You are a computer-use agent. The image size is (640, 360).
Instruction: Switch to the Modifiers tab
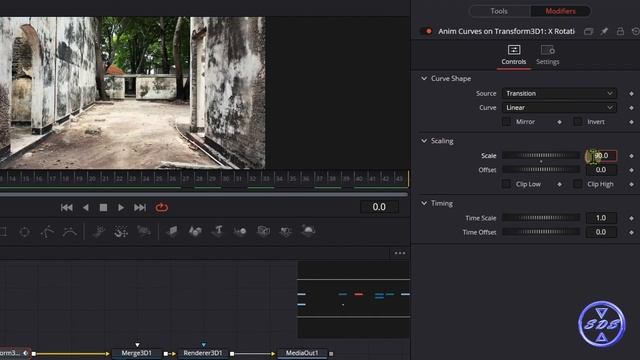[x=560, y=11]
